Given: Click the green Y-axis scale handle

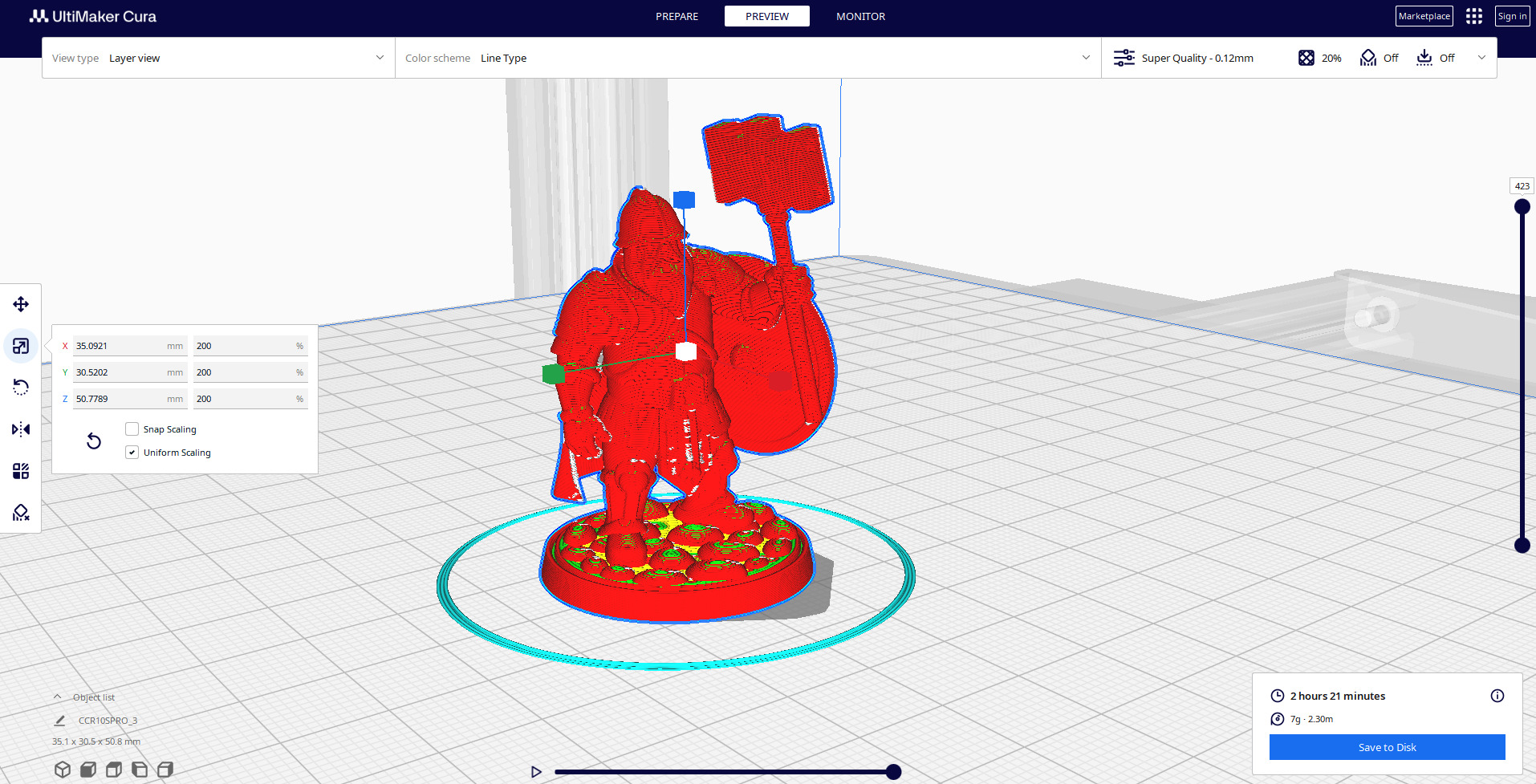Looking at the screenshot, I should tap(554, 373).
